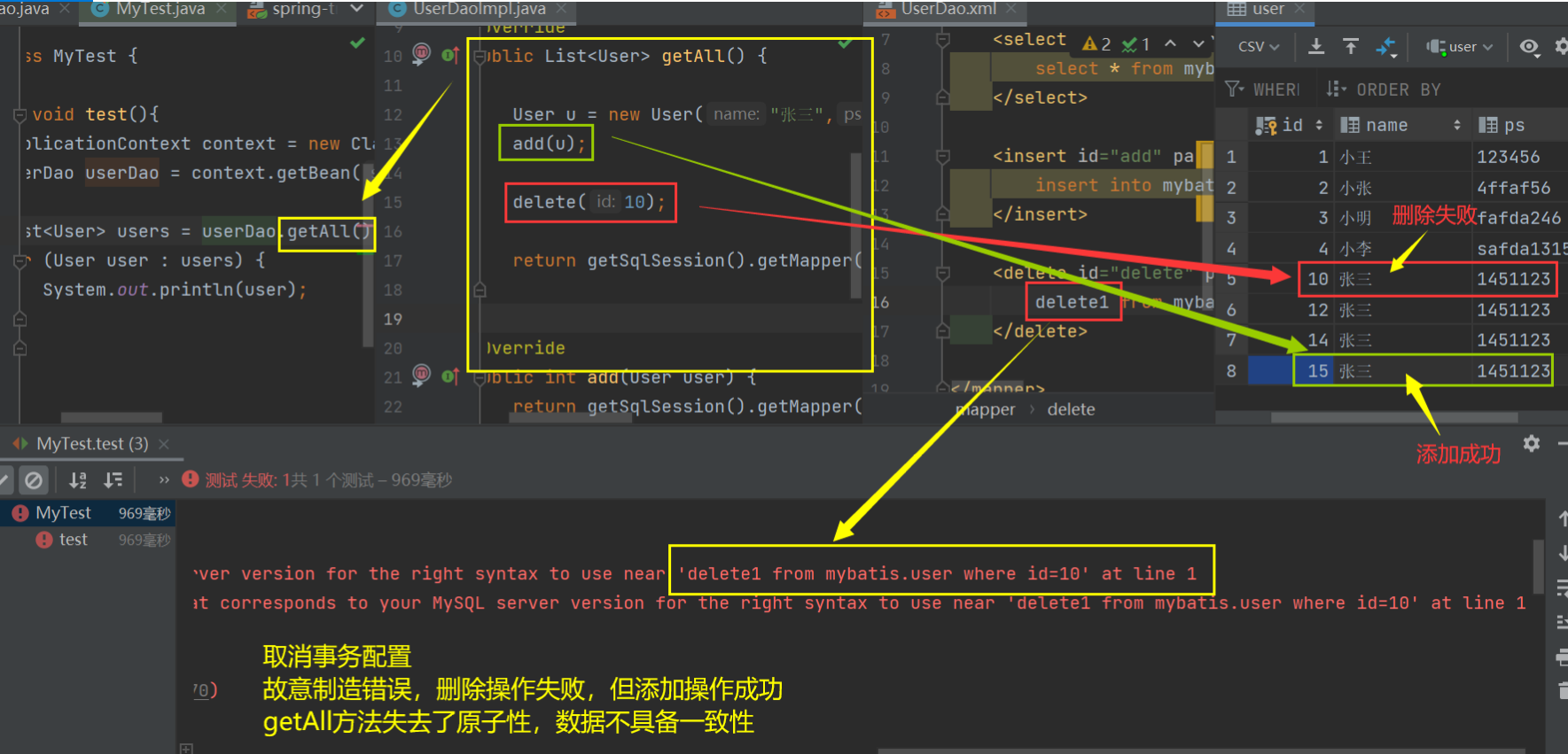Image resolution: width=1568 pixels, height=754 pixels.
Task: Click the ps cell 123456
Action: click(1508, 157)
